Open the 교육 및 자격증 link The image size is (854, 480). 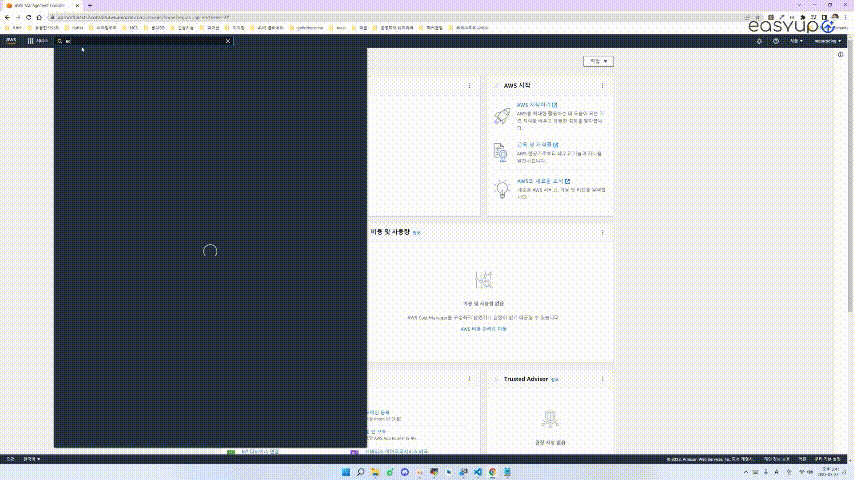pos(537,145)
